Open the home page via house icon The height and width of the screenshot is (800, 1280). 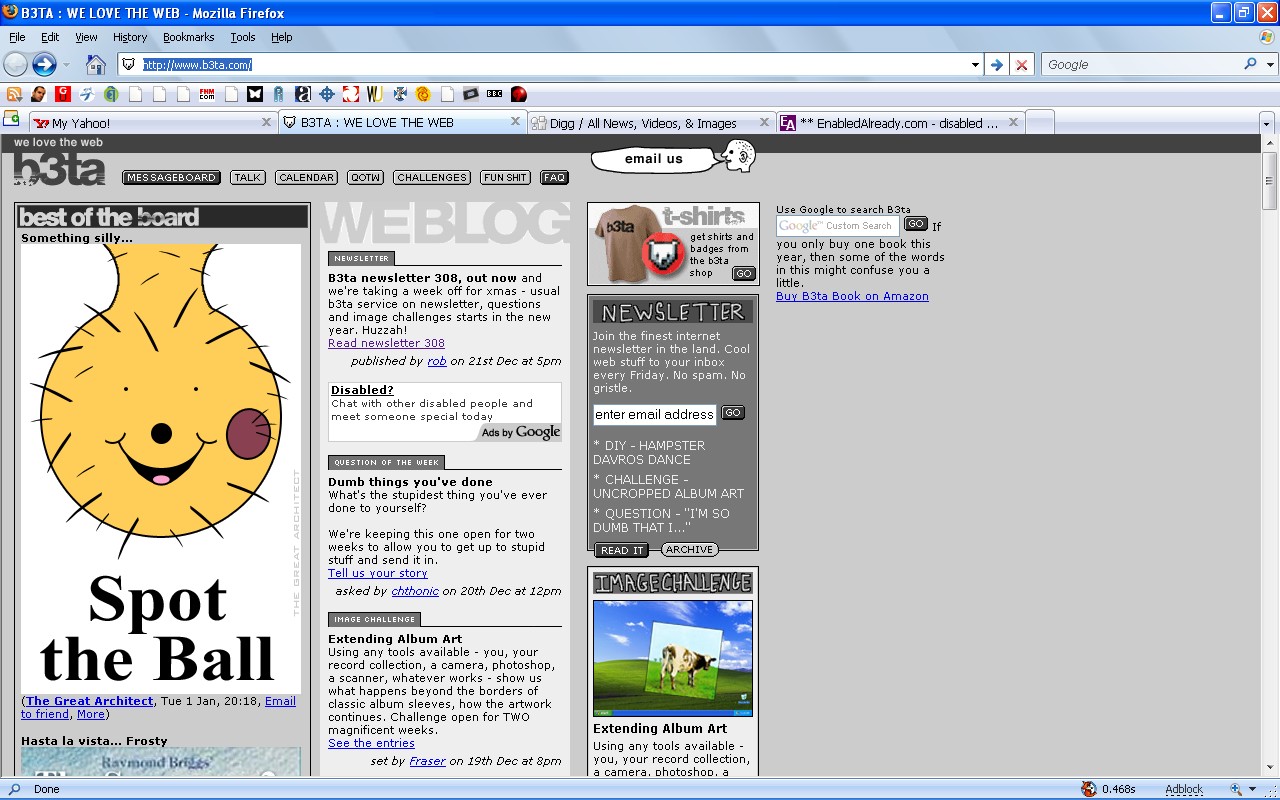tap(95, 65)
